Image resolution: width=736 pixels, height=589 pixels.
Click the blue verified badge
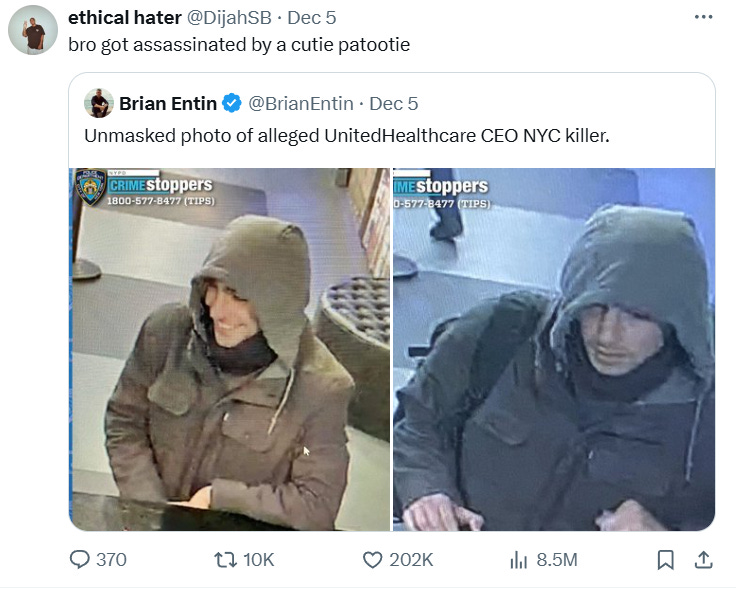(231, 103)
